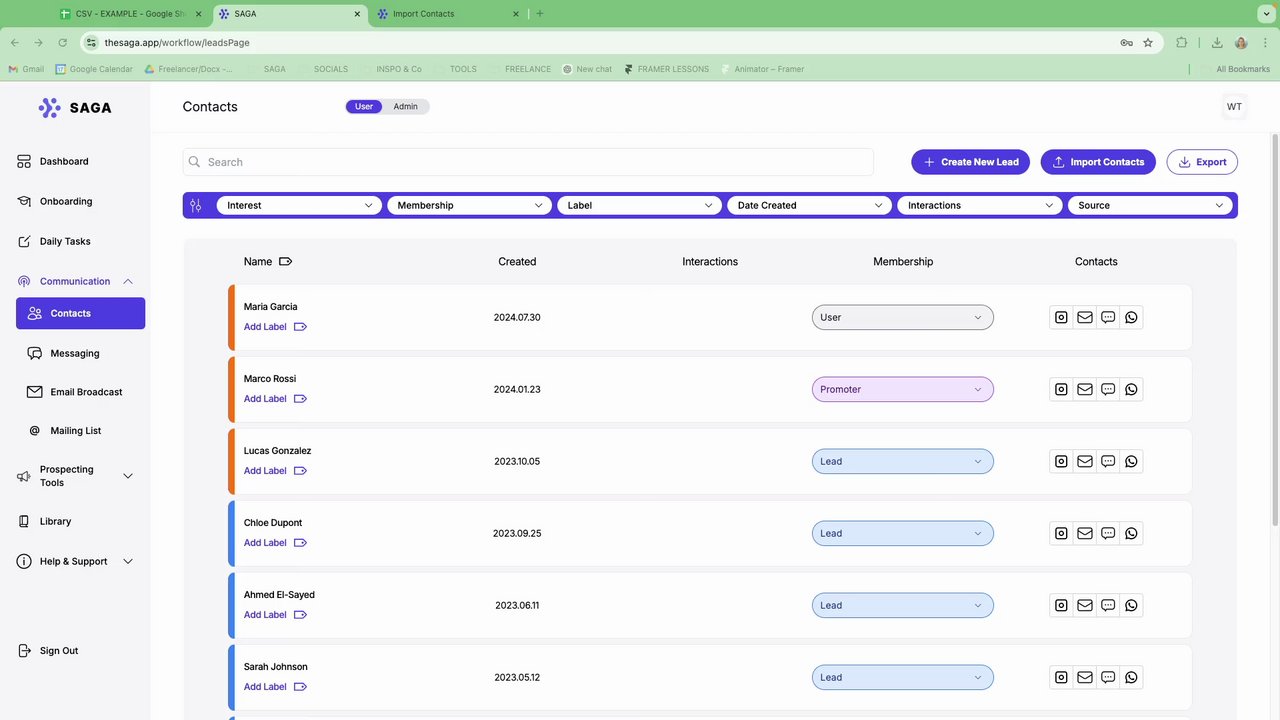This screenshot has width=1280, height=720.
Task: Click the orange color bar on Maria Garcia
Action: click(x=231, y=317)
